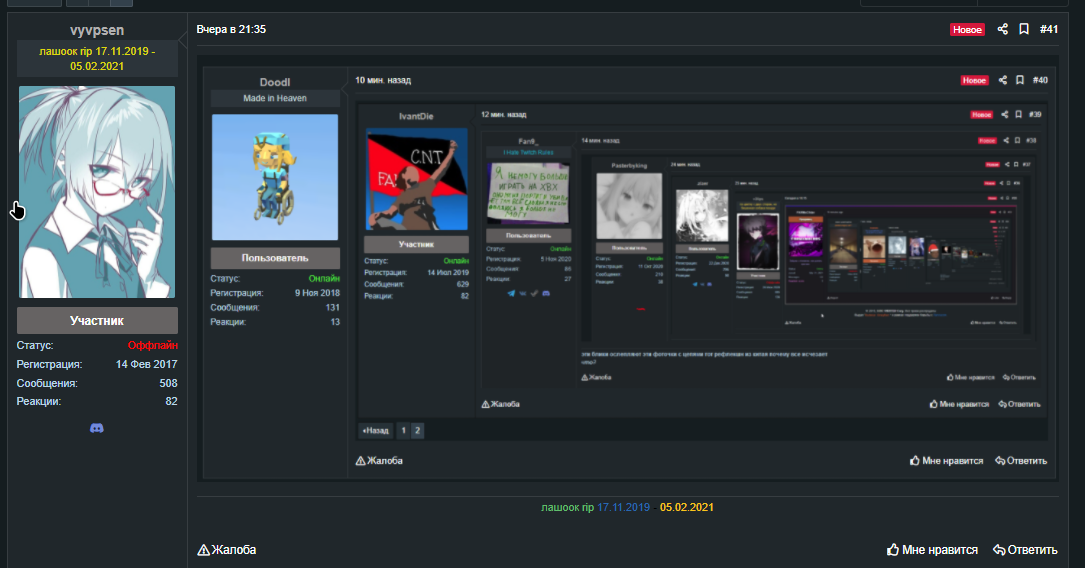Click the share icon on post #41
Viewport: 1085px width, 568px height.
1003,29
